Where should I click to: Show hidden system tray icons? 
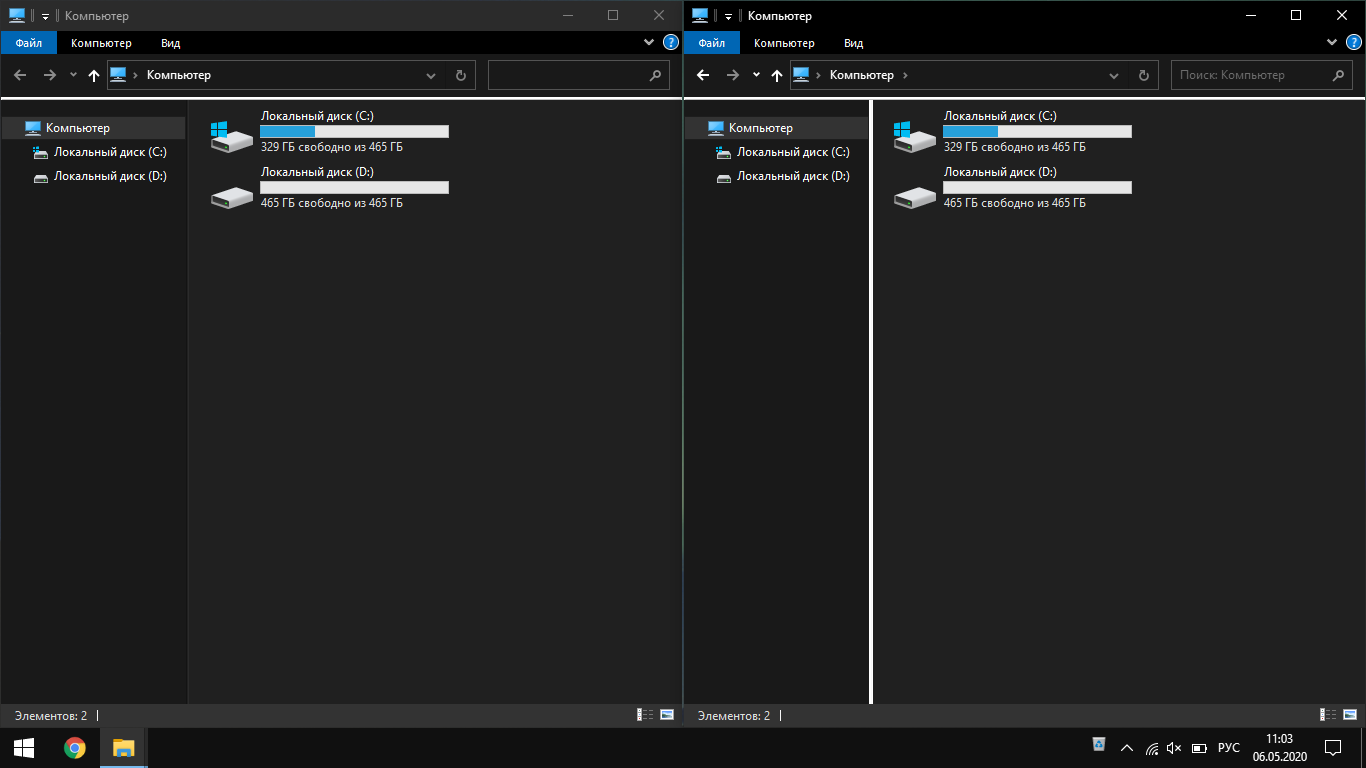pos(1127,748)
